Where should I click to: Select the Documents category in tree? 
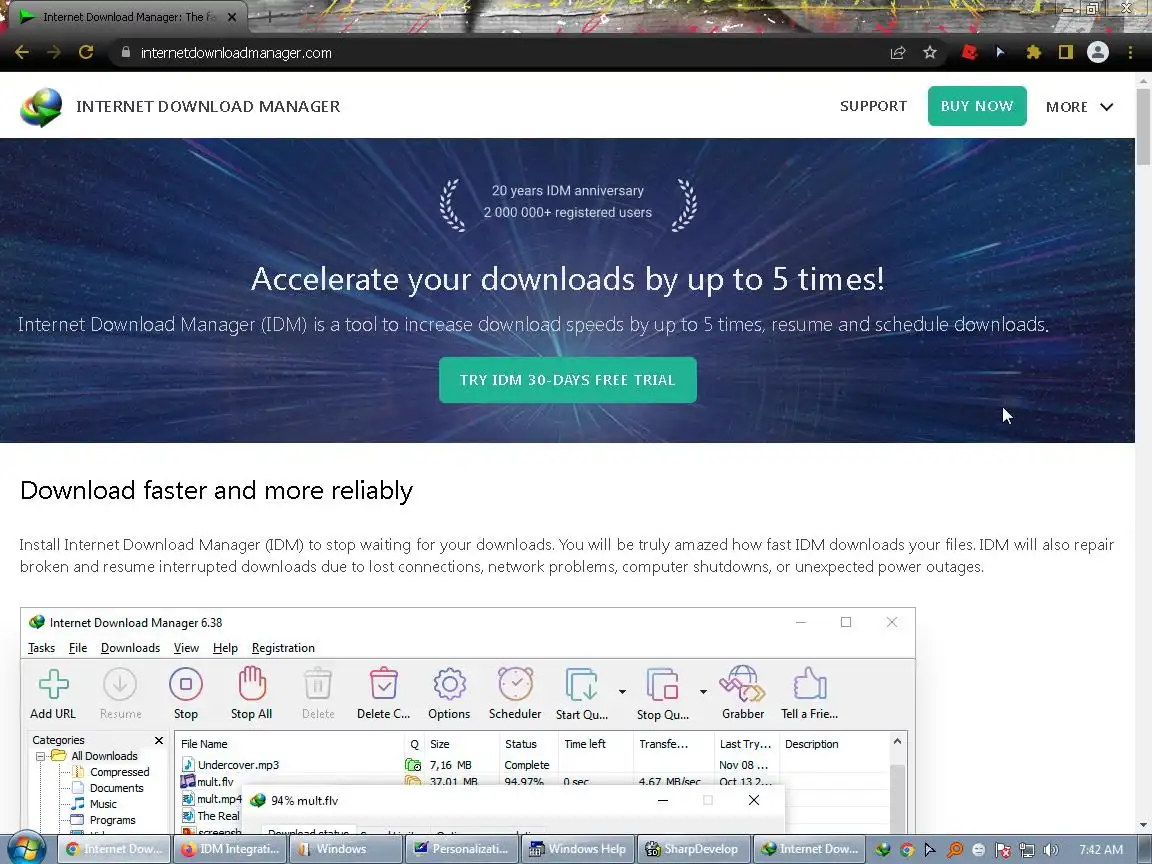[116, 788]
